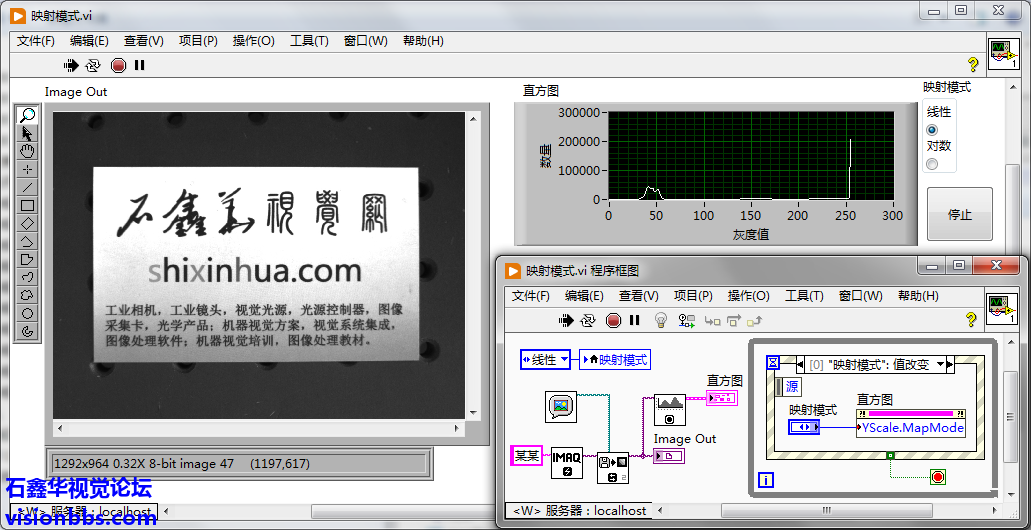The image size is (1031, 530).
Task: Toggle Highlight Execution light bulb
Action: (x=660, y=320)
